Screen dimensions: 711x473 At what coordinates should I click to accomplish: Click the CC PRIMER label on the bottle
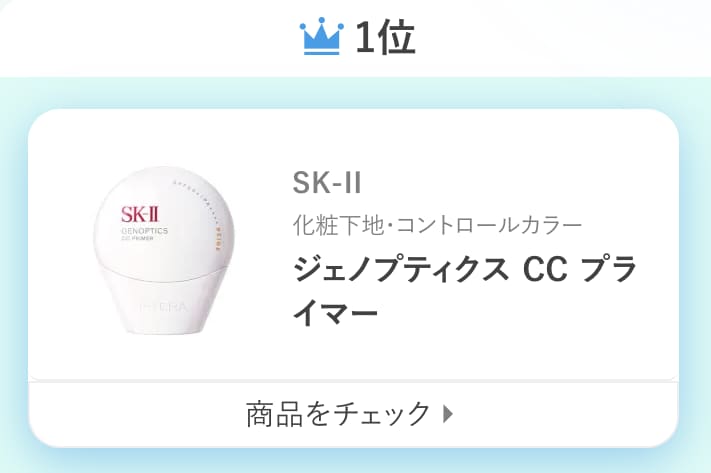pyautogui.click(x=136, y=238)
